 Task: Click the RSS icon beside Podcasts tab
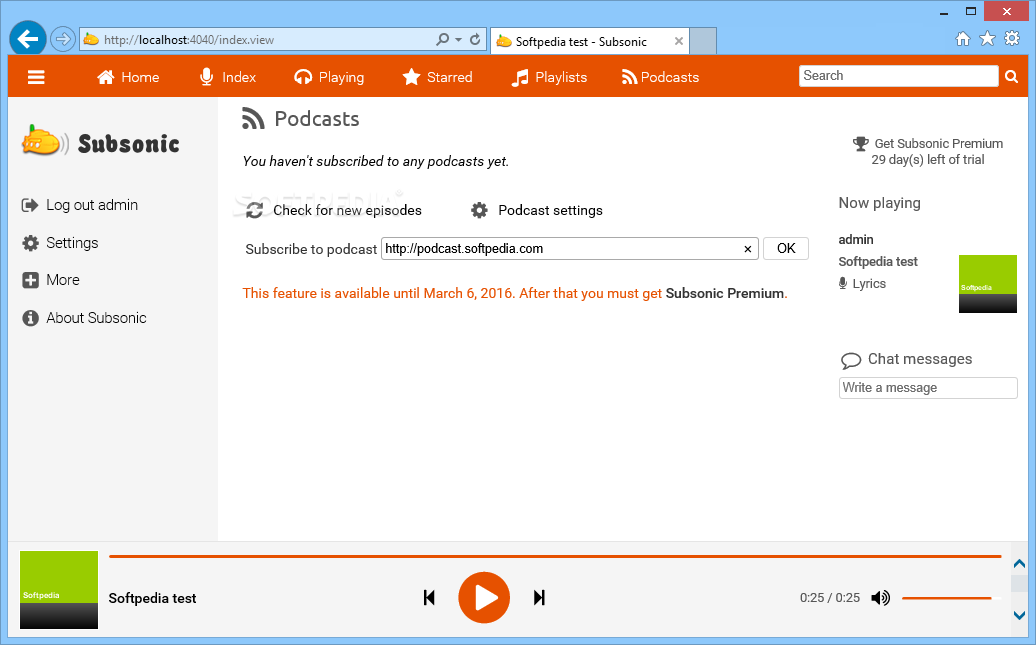point(629,77)
